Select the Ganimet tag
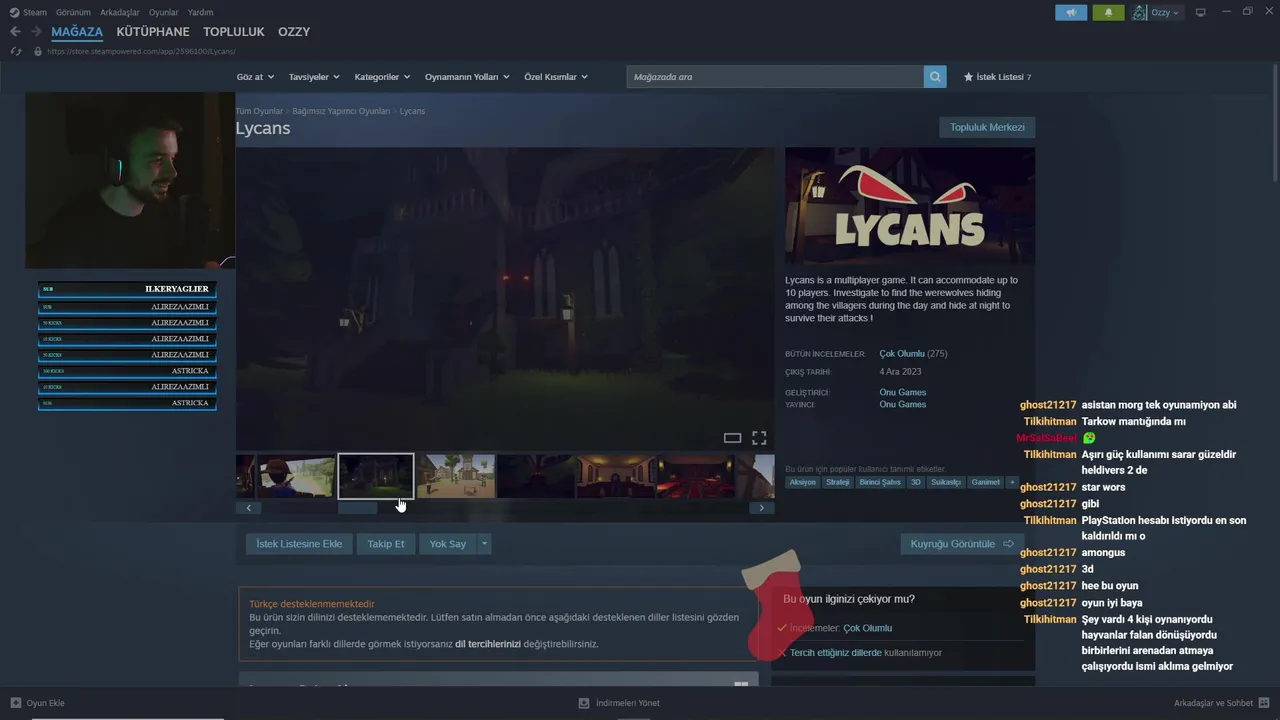This screenshot has width=1280, height=720. click(986, 482)
